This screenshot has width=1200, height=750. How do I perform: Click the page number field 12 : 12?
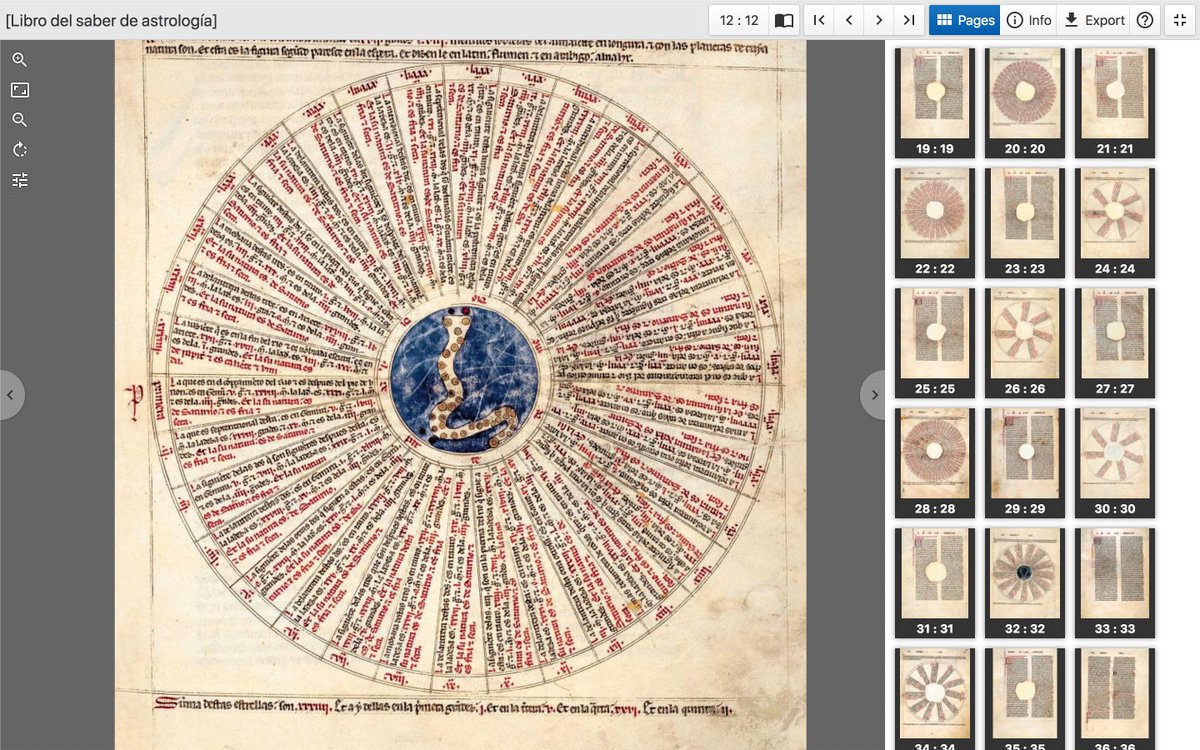click(x=739, y=20)
